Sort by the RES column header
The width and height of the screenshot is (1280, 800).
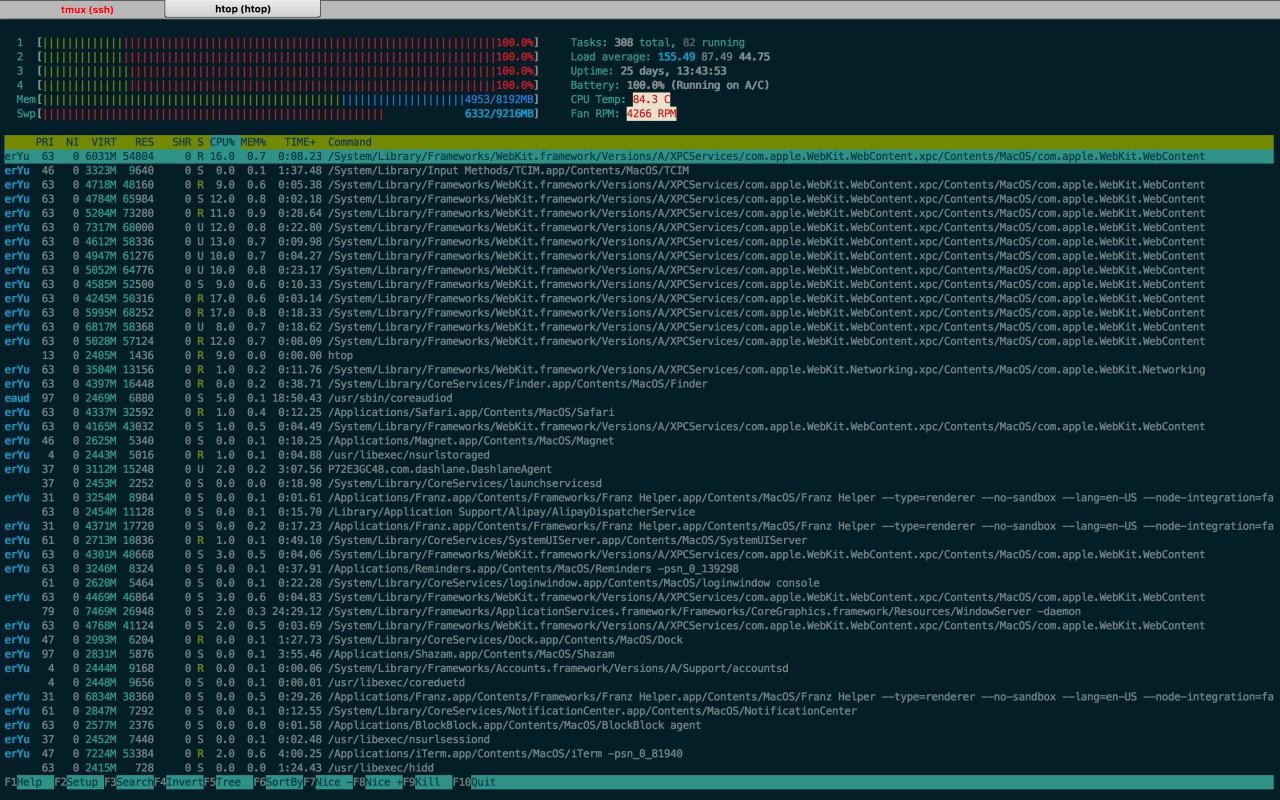144,142
